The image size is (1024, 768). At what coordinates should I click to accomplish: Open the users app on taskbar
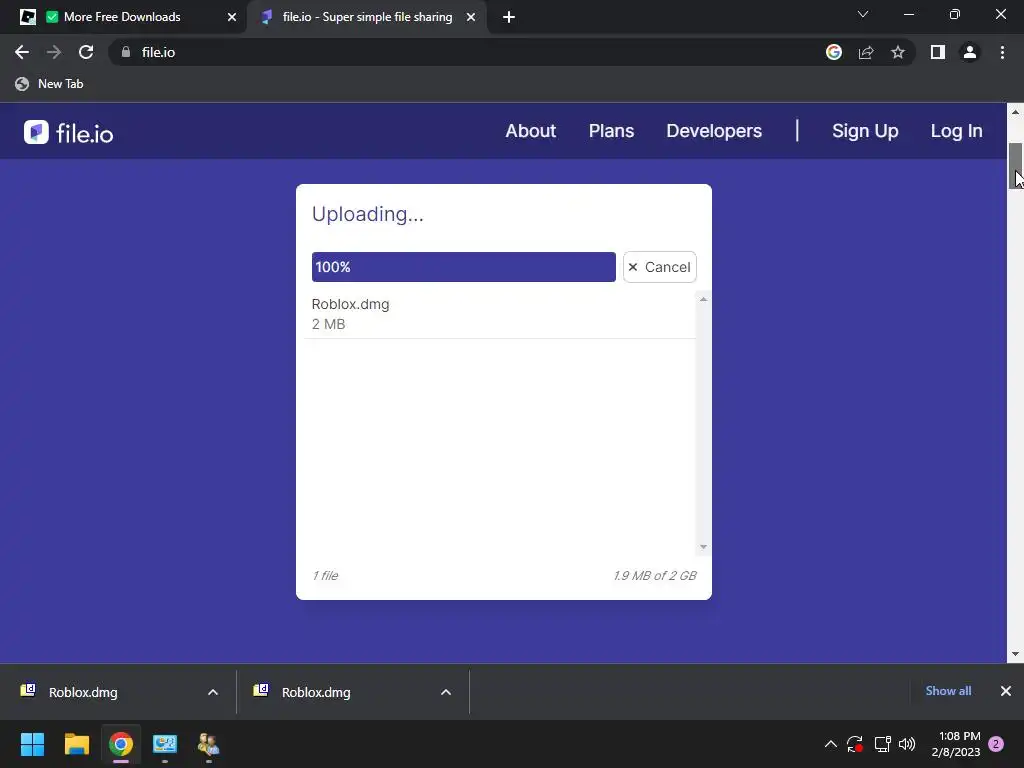pyautogui.click(x=209, y=744)
